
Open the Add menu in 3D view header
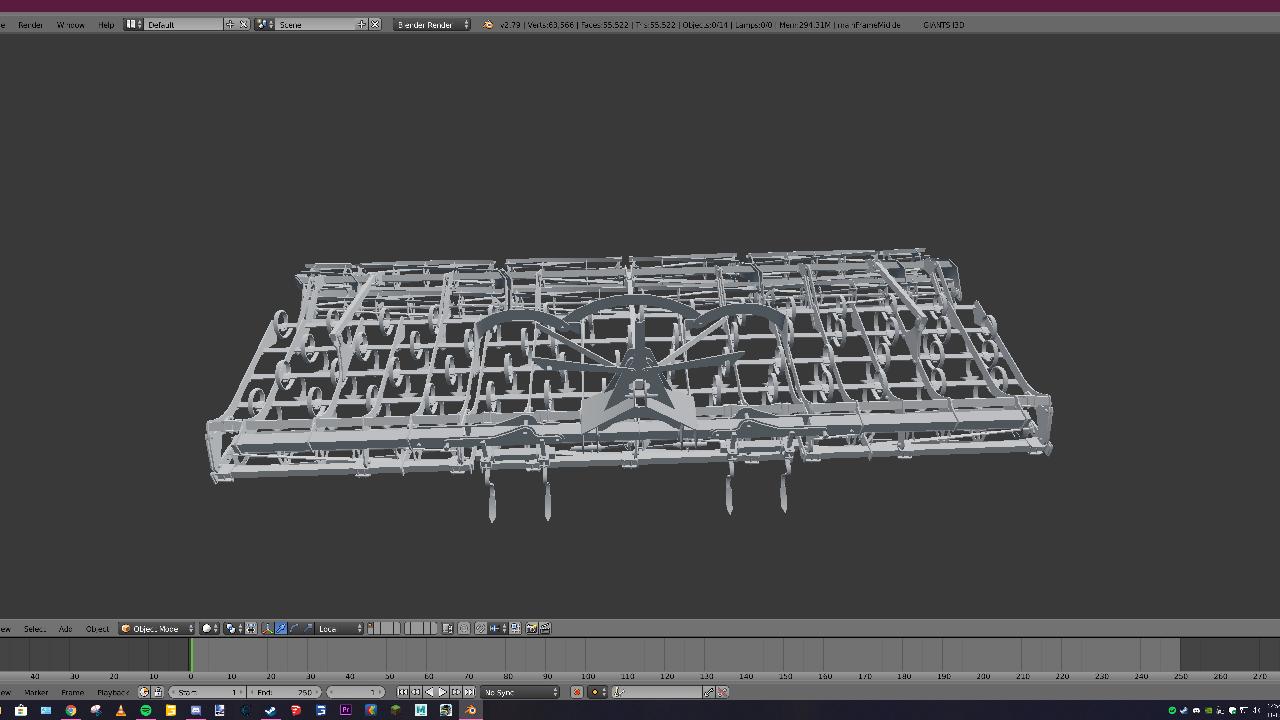(65, 628)
